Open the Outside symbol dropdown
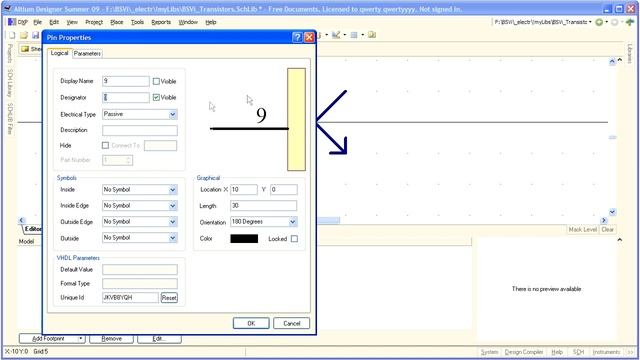 [173, 238]
